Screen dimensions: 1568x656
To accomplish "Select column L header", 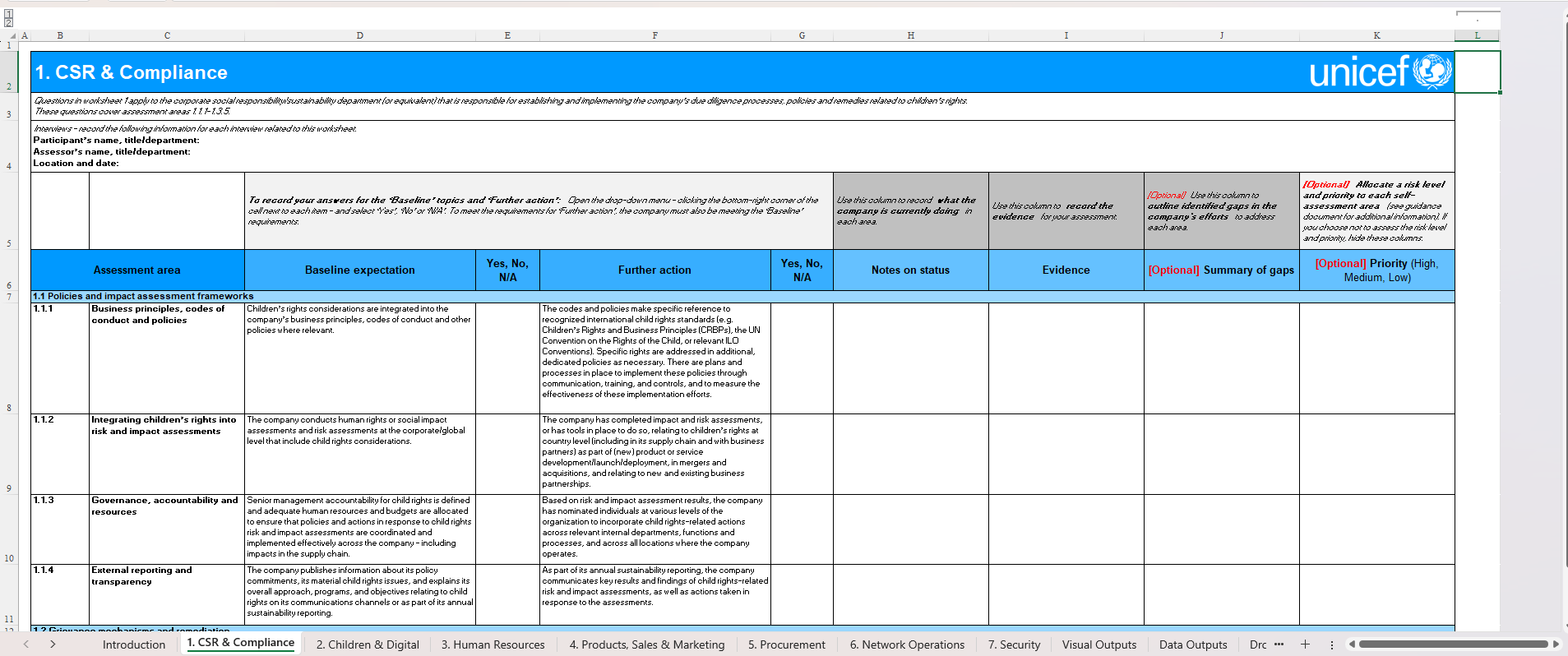I will tap(1478, 35).
